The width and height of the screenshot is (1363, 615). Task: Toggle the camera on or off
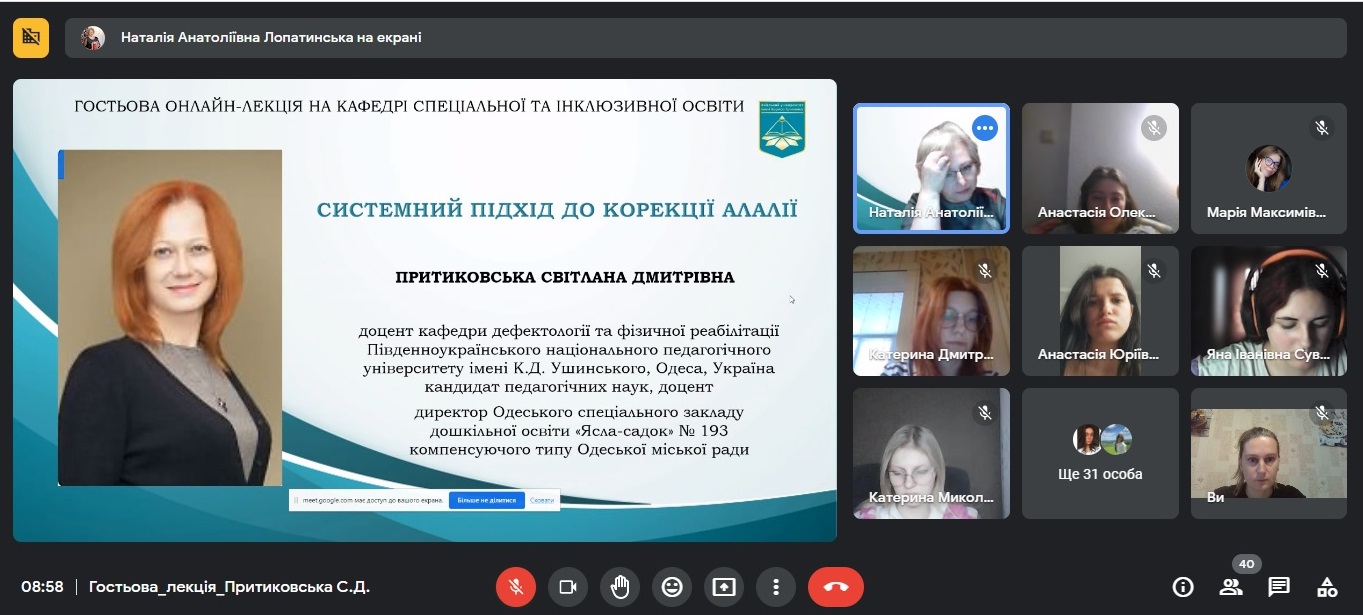pyautogui.click(x=568, y=587)
